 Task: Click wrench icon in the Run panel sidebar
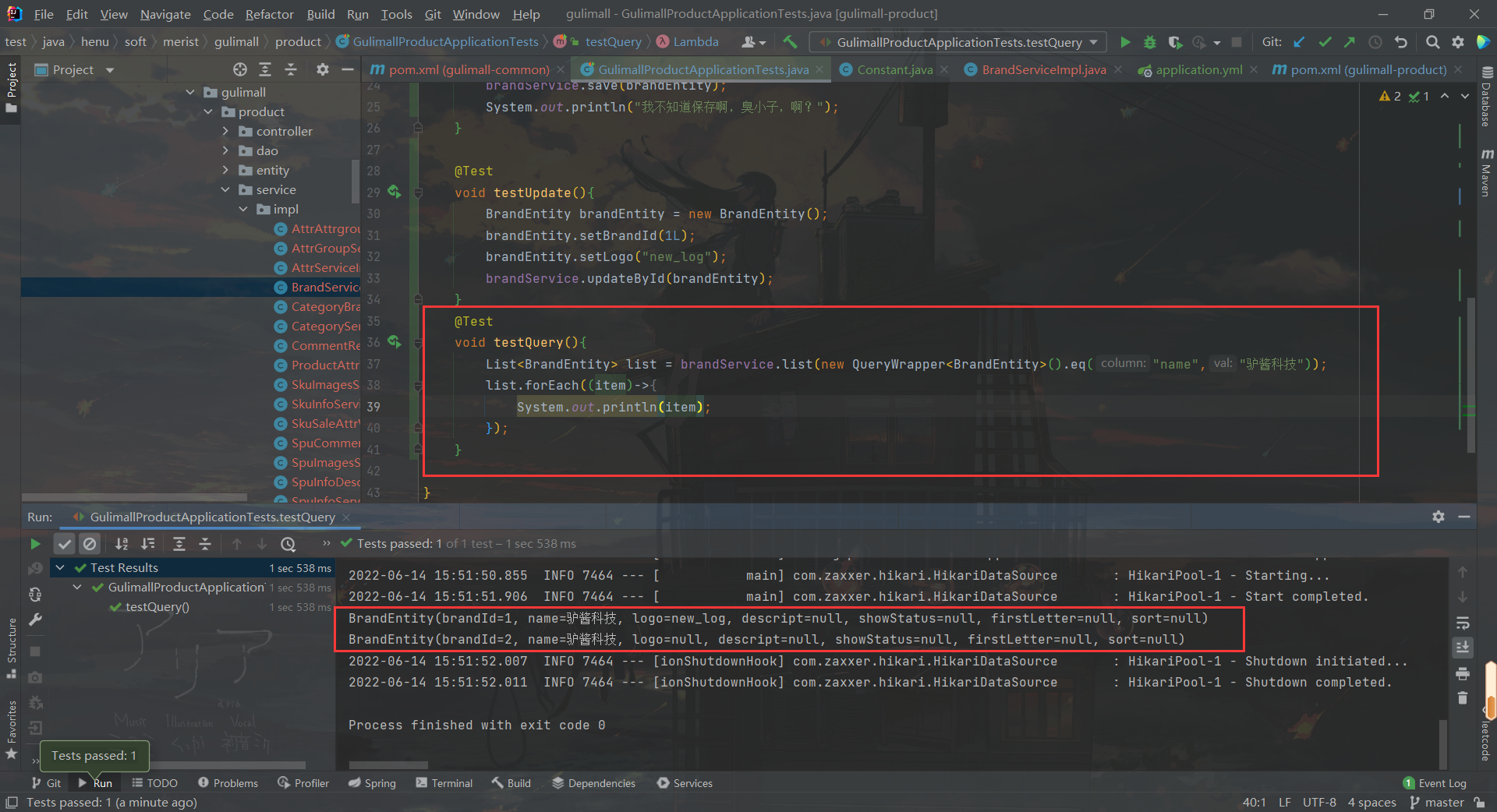(x=35, y=620)
